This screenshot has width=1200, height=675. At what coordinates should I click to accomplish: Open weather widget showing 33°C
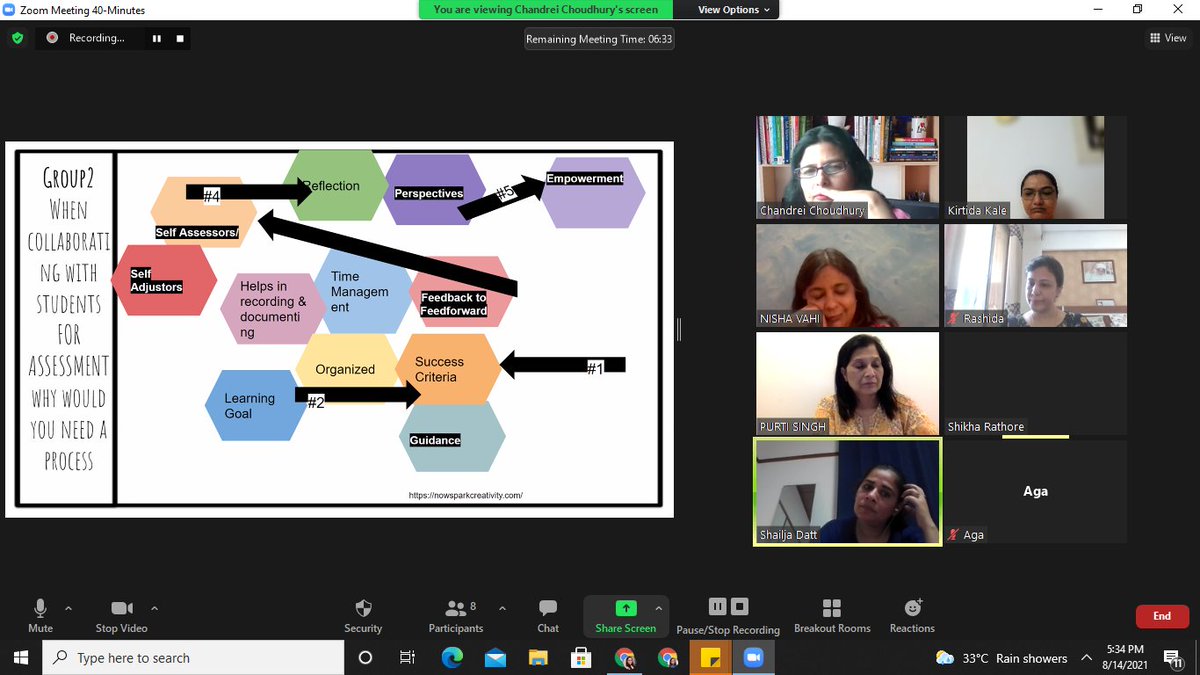[1001, 658]
